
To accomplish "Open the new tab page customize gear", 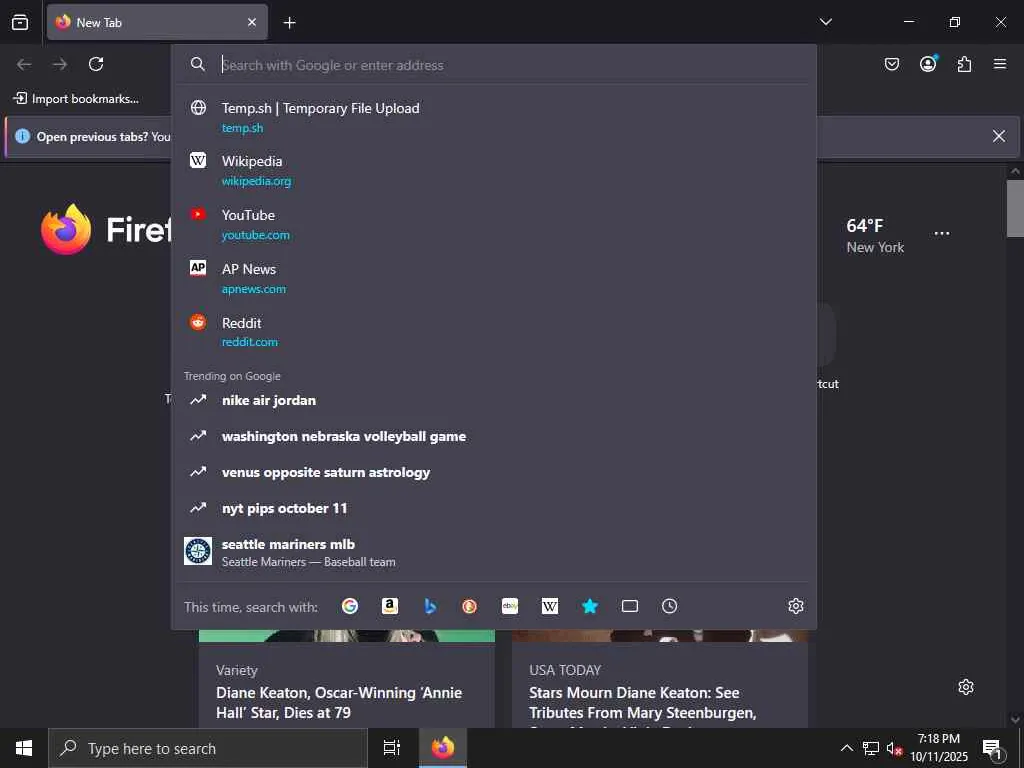I will (x=966, y=687).
